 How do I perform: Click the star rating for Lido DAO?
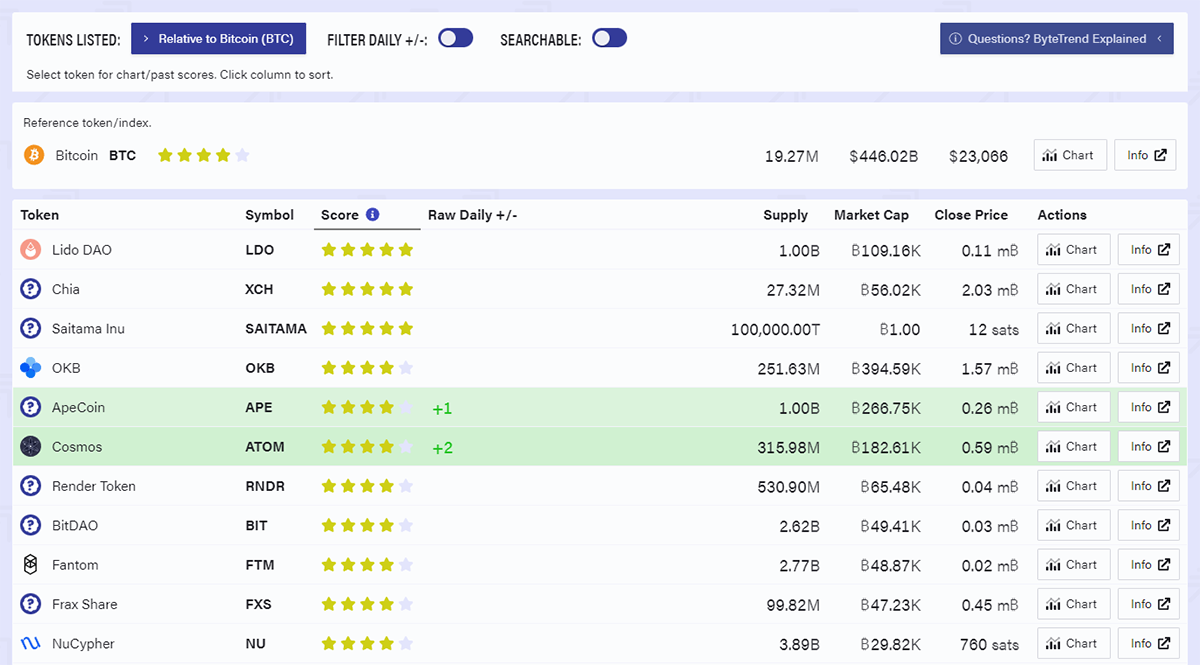pos(367,250)
